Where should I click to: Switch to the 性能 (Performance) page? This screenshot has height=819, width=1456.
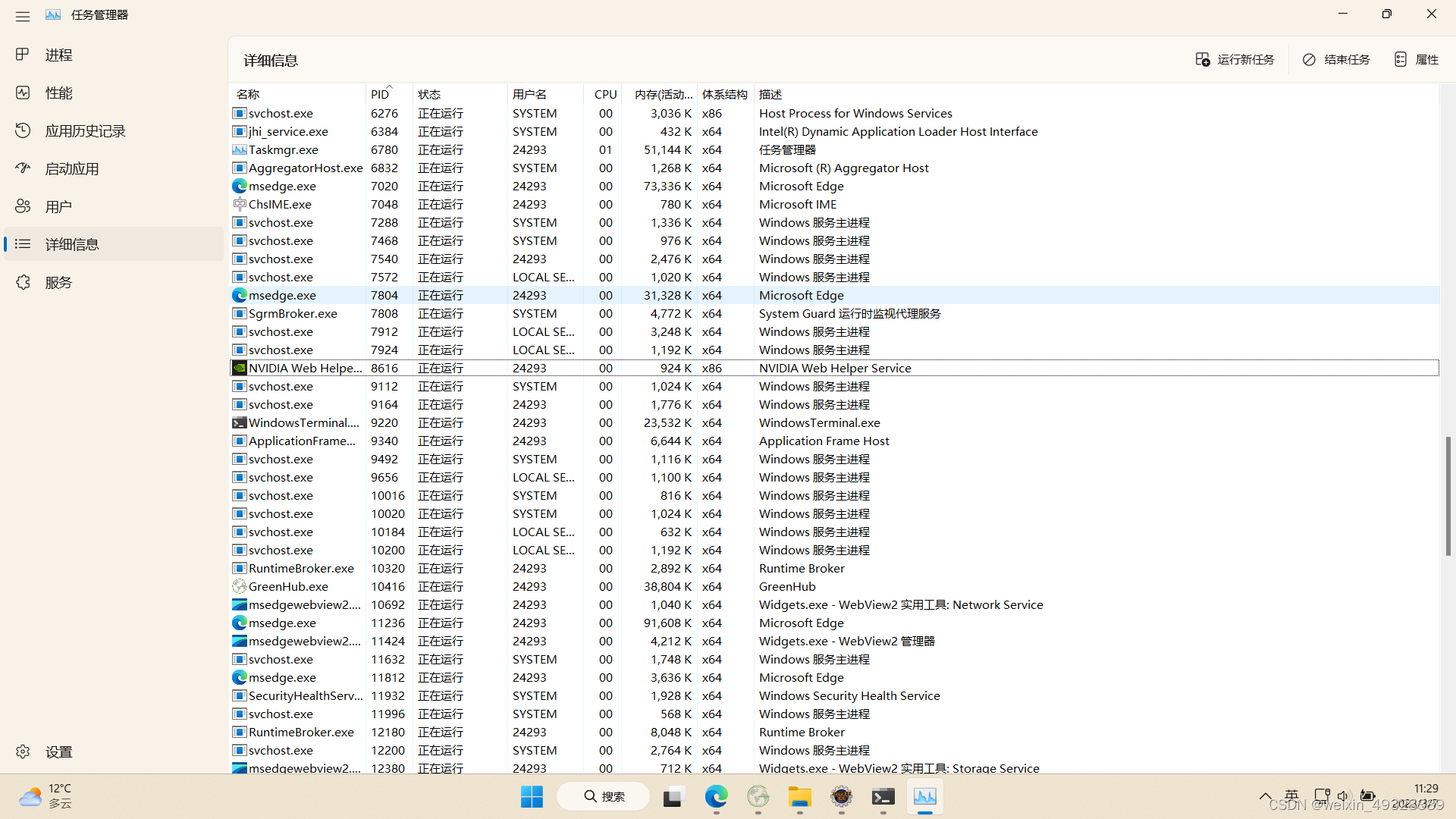pyautogui.click(x=114, y=93)
